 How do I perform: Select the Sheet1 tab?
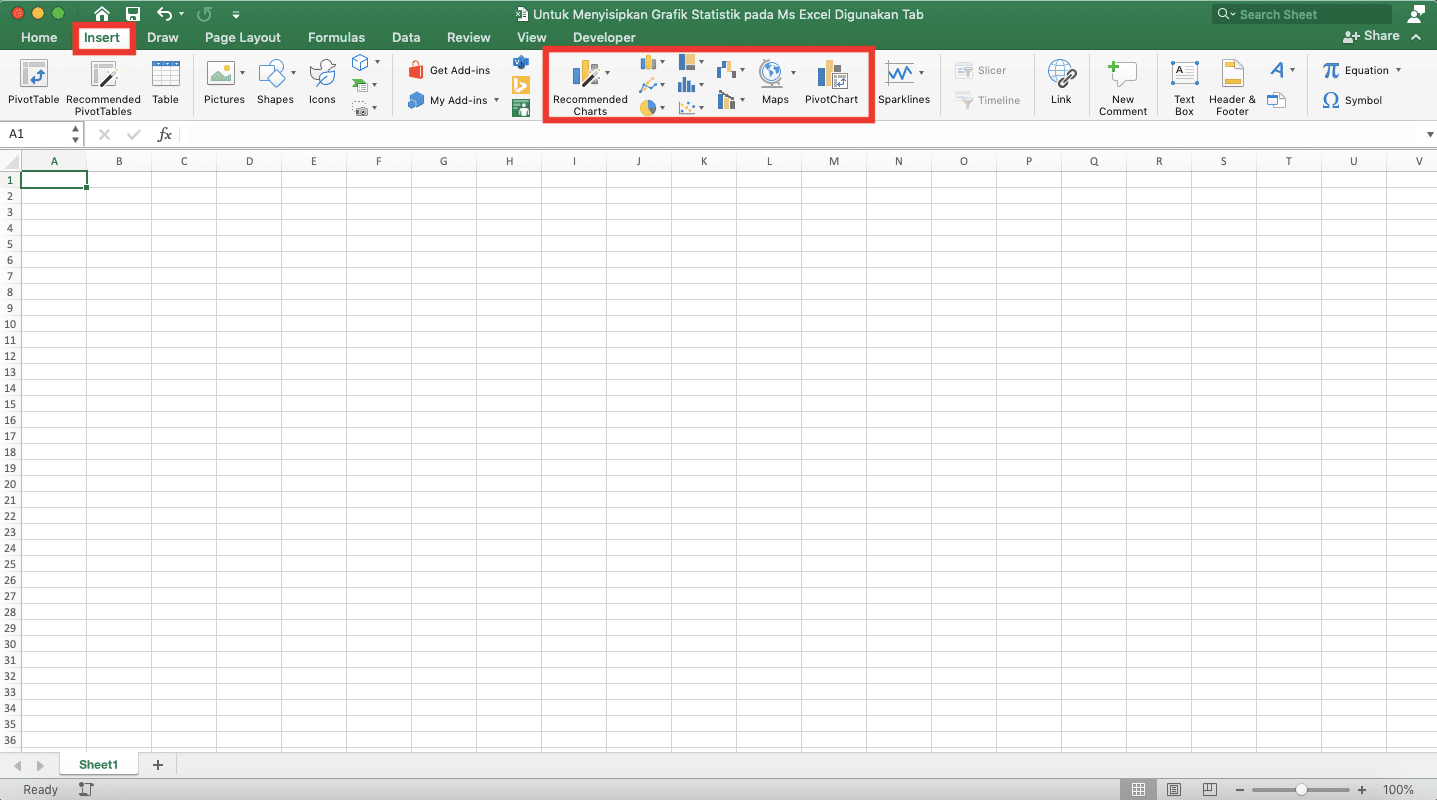click(x=99, y=765)
